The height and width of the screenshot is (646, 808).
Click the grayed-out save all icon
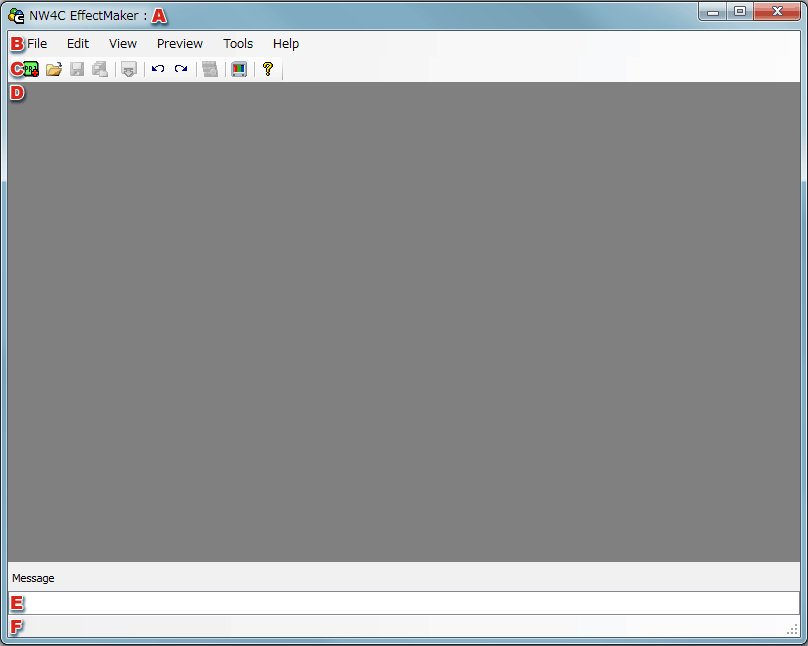100,69
